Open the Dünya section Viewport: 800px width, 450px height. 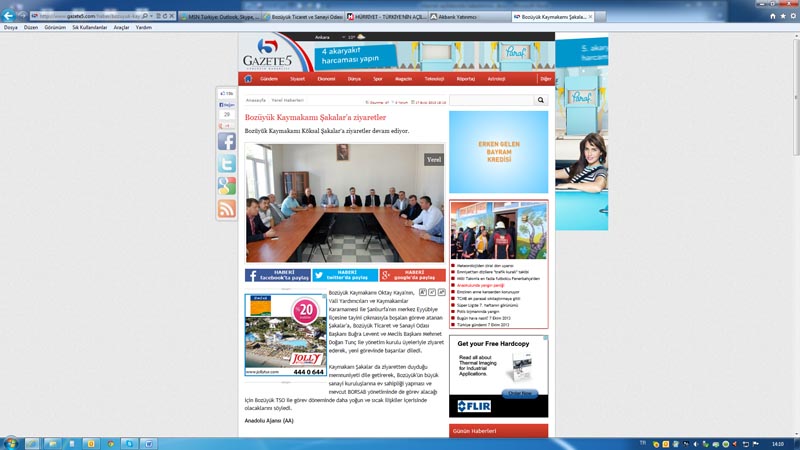coord(354,79)
